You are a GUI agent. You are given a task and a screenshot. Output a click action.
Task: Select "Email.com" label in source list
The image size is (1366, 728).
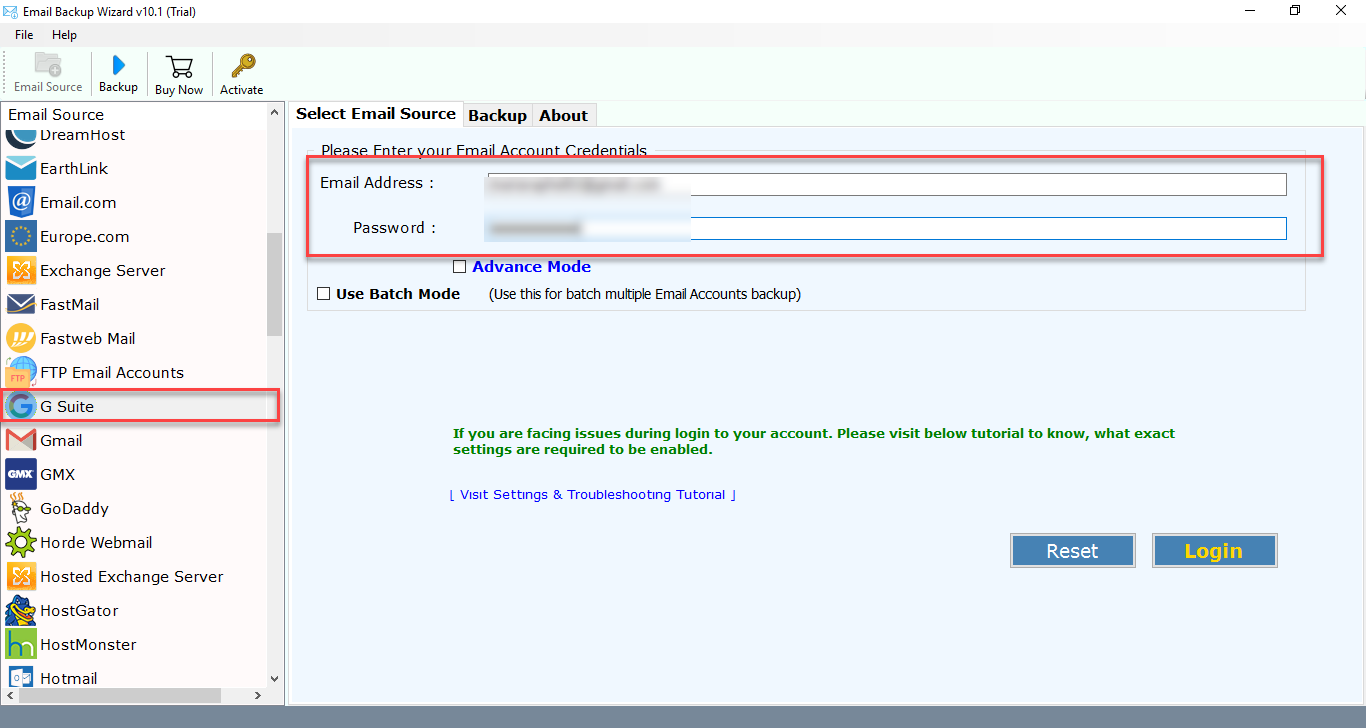click(x=78, y=203)
